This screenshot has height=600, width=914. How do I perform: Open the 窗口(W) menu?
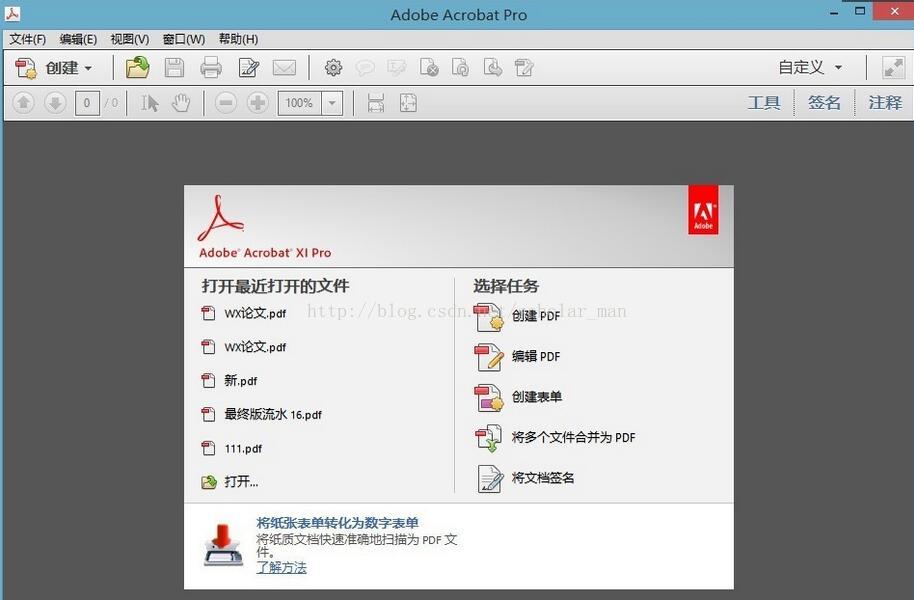tap(184, 39)
